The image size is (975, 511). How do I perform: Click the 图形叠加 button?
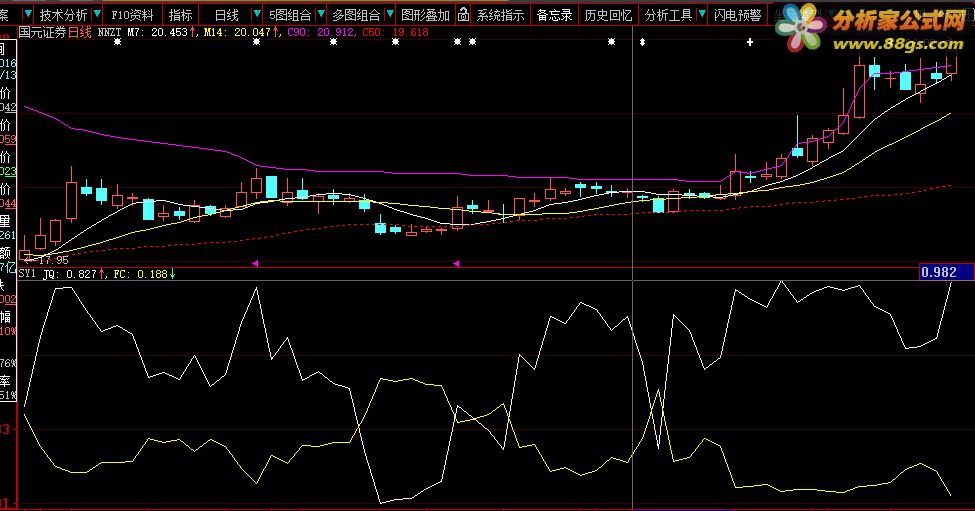[425, 15]
